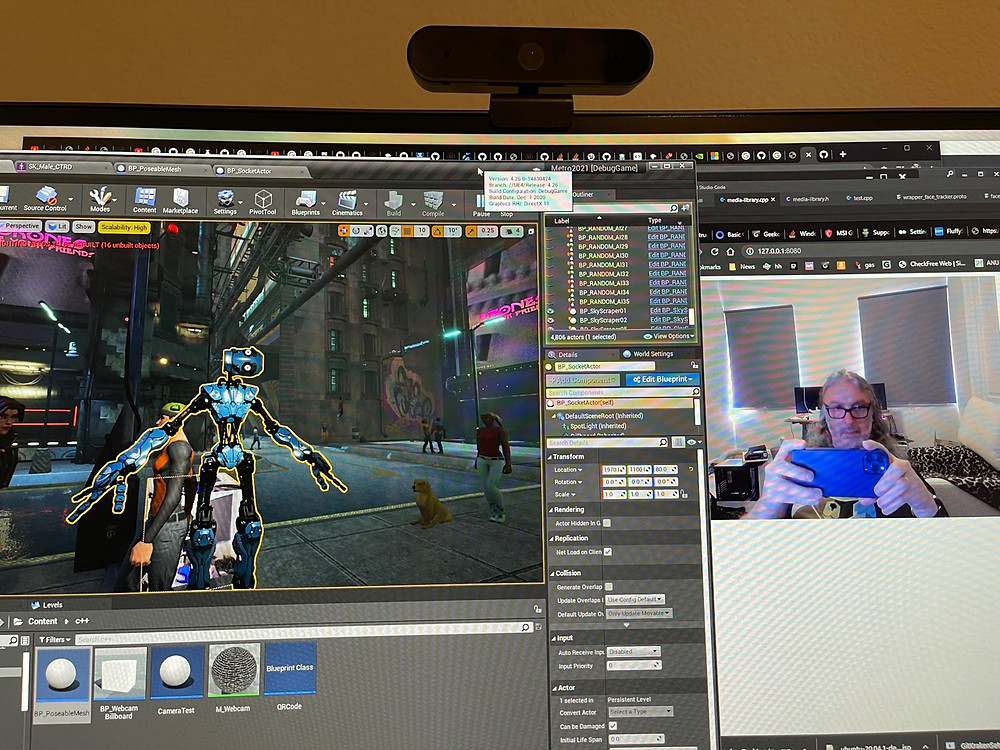Viewport: 1000px width, 750px height.
Task: Open the Blueprints toolbar button
Action: [305, 203]
